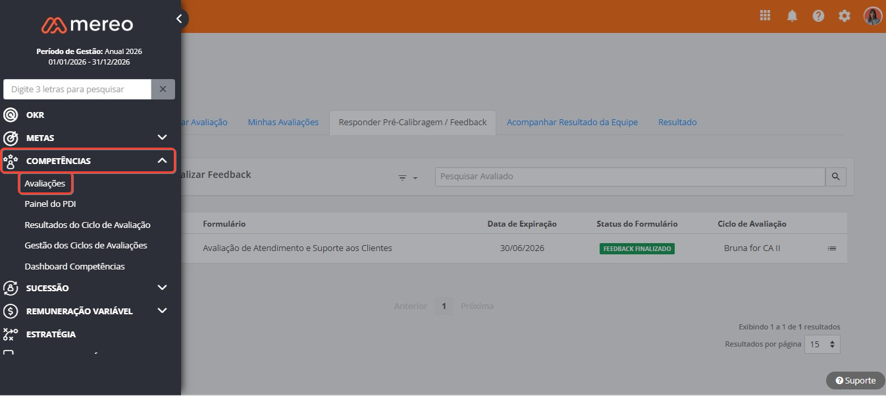Open the apps grid icon
The image size is (886, 396).
[x=765, y=16]
